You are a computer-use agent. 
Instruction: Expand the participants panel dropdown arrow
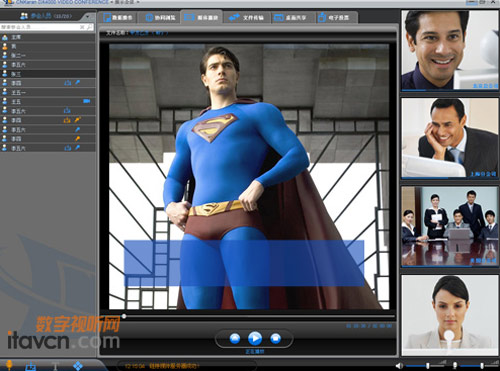point(88,16)
